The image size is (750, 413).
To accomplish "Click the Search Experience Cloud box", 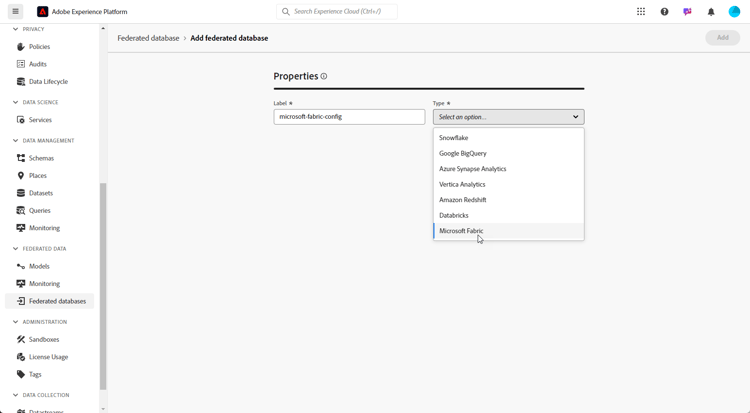I will [x=338, y=12].
